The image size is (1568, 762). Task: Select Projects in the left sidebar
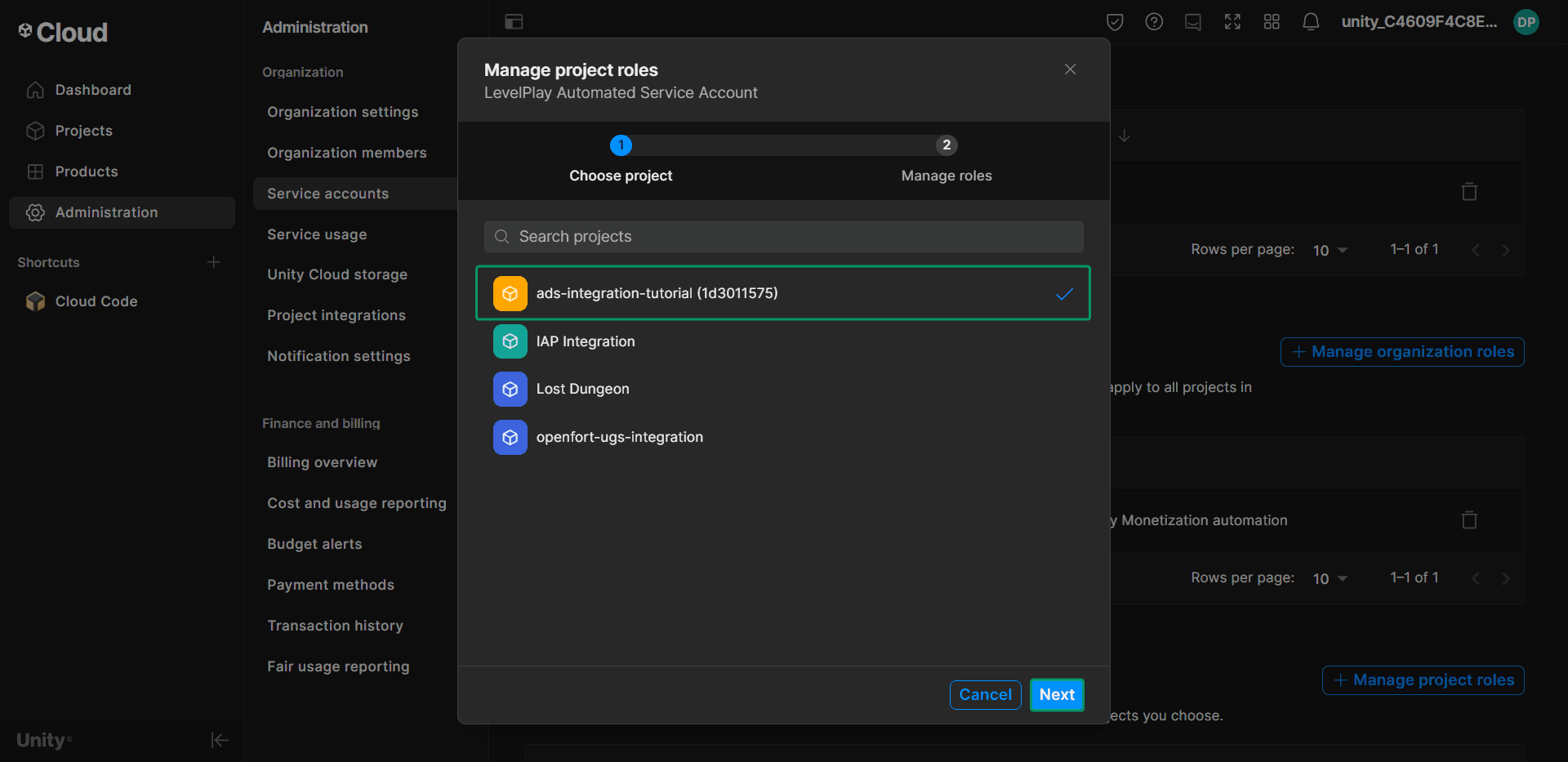pyautogui.click(x=84, y=131)
